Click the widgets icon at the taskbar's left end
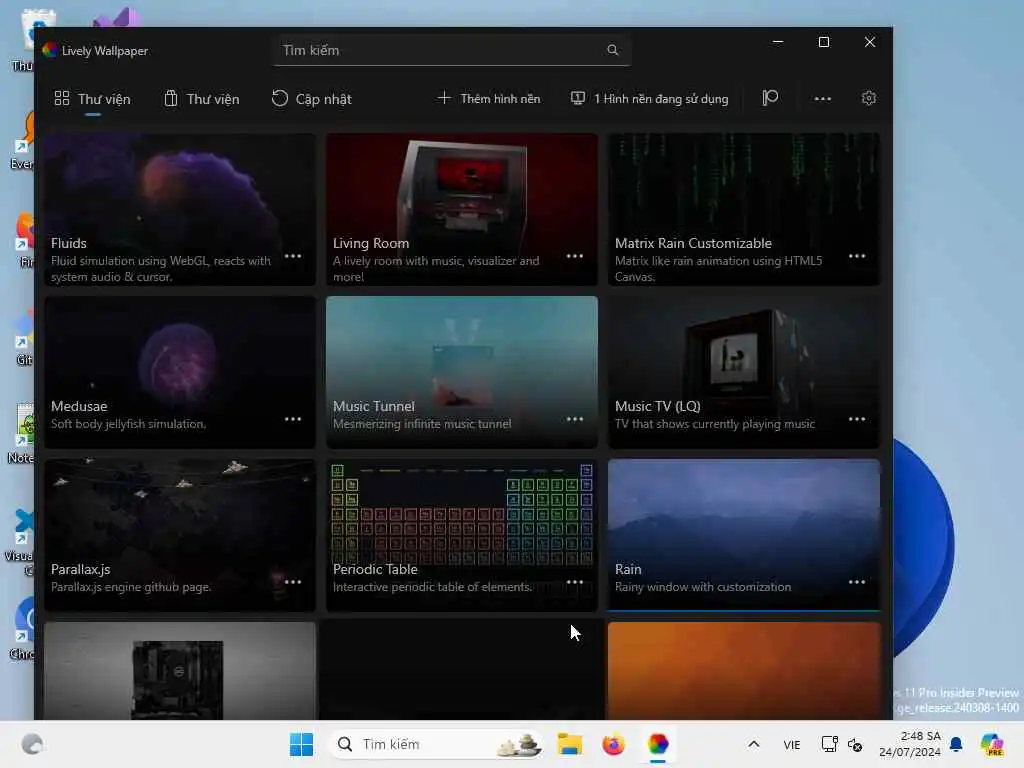This screenshot has width=1024, height=768. click(32, 744)
